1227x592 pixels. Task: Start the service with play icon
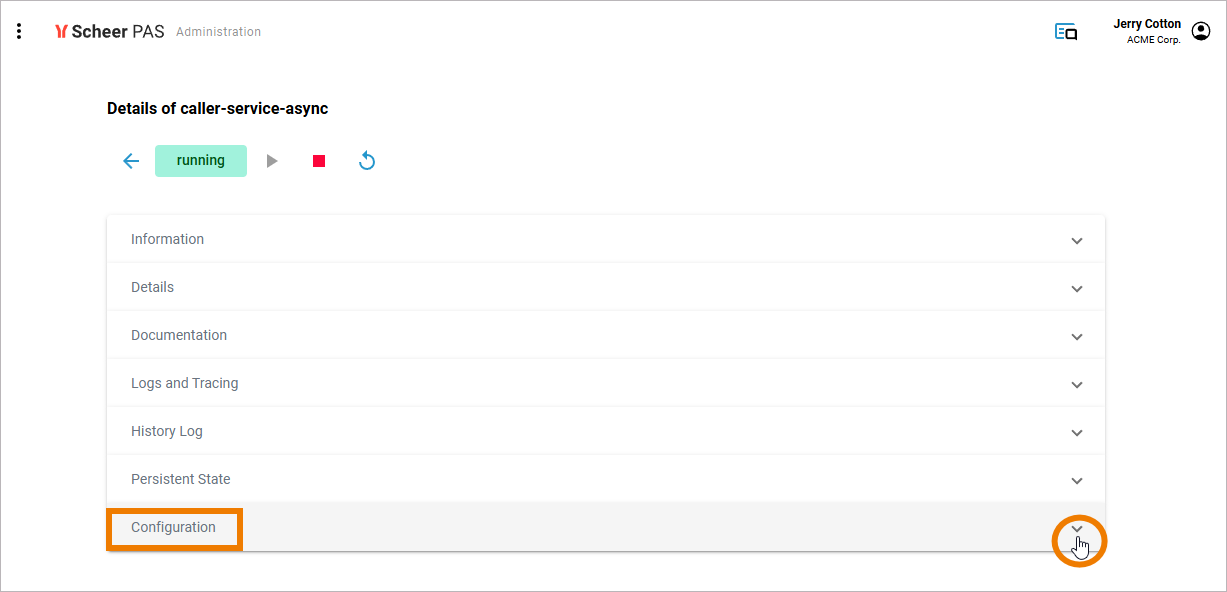(x=272, y=161)
